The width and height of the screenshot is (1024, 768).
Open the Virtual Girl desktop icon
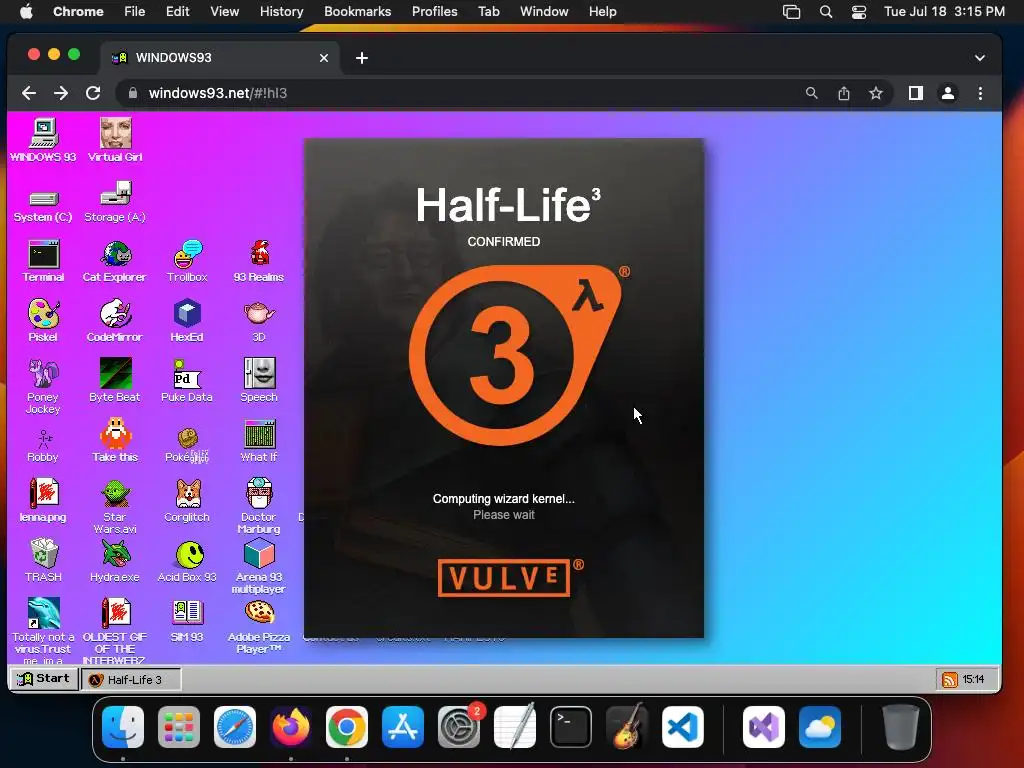[115, 140]
